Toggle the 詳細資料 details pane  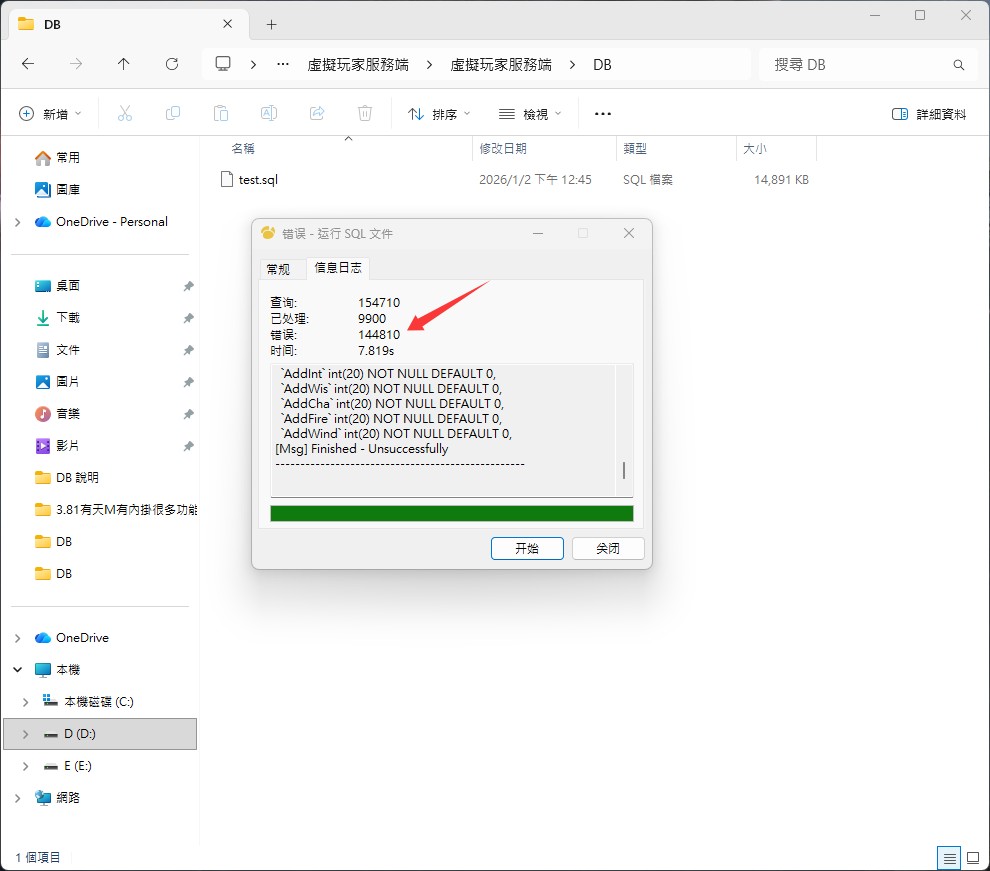929,114
